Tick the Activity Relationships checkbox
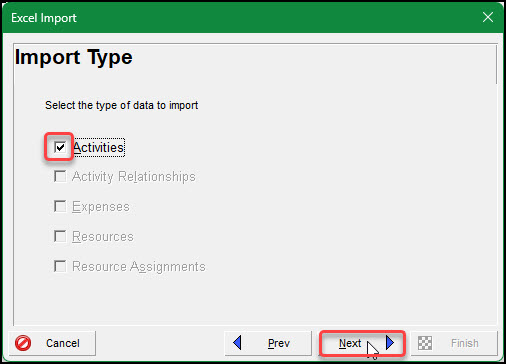This screenshot has height=364, width=506. point(60,176)
